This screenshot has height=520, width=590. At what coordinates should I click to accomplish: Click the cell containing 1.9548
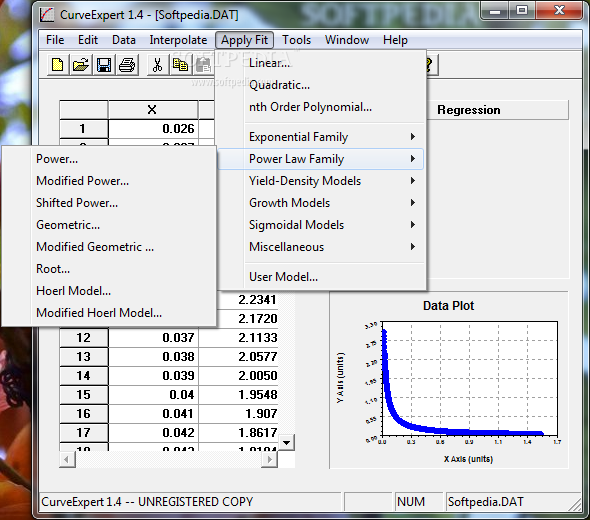coord(239,395)
